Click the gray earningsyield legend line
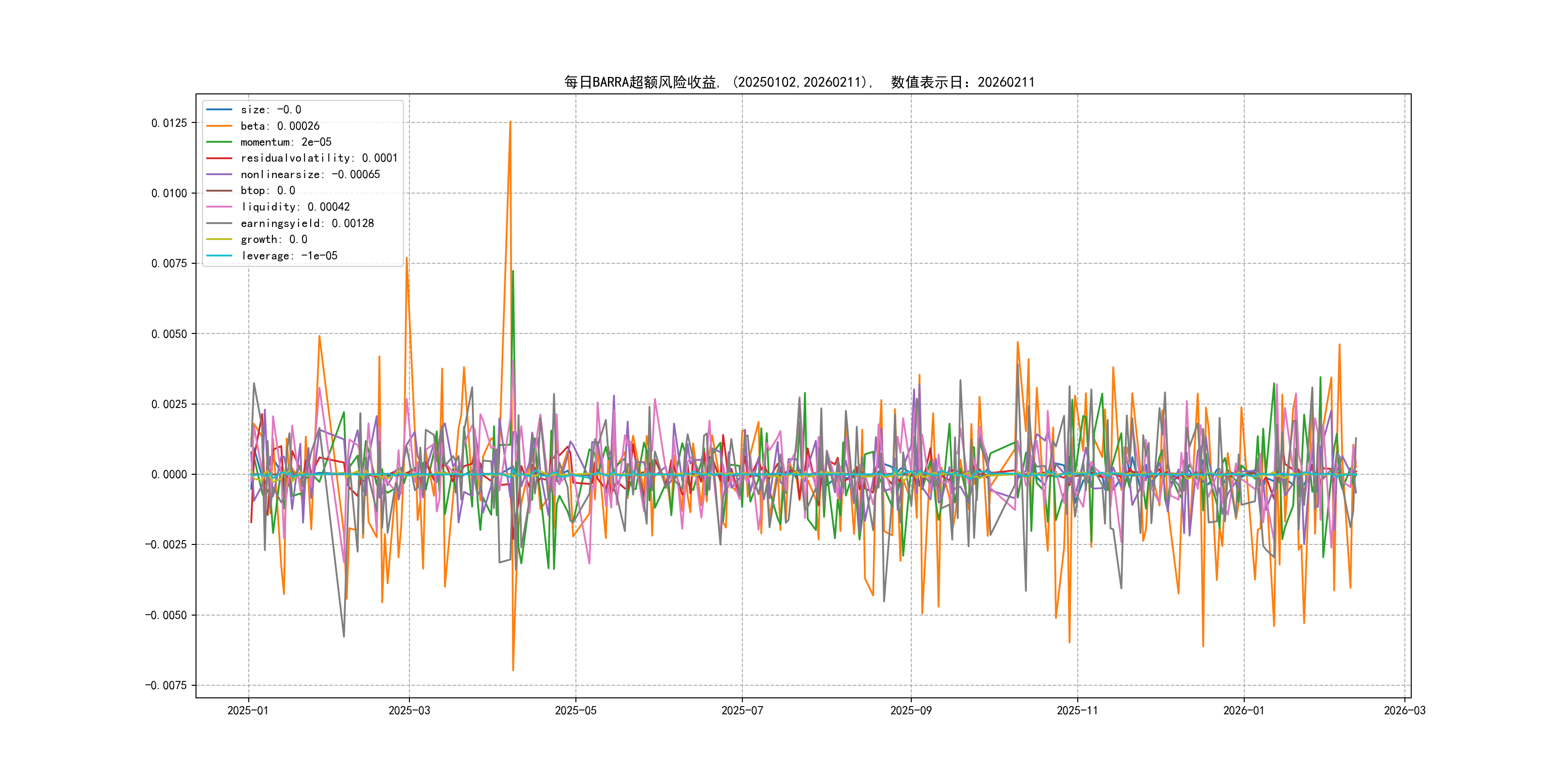 [219, 224]
